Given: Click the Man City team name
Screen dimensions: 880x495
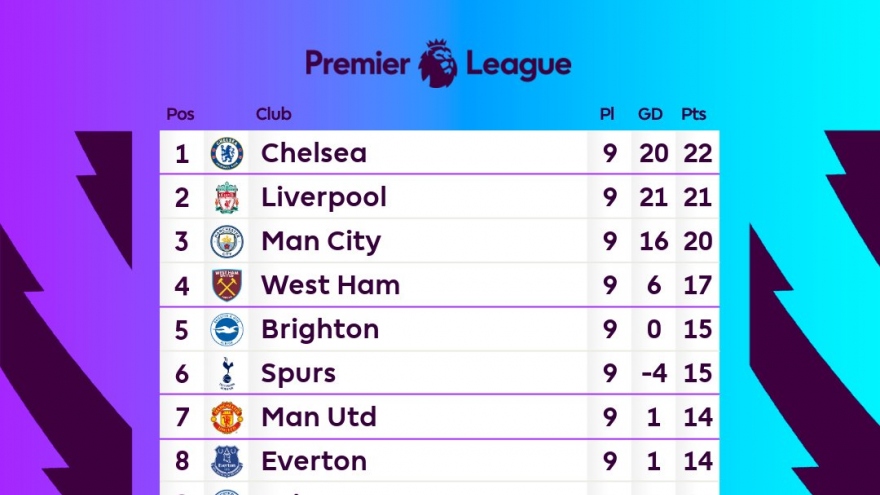Looking at the screenshot, I should point(320,242).
